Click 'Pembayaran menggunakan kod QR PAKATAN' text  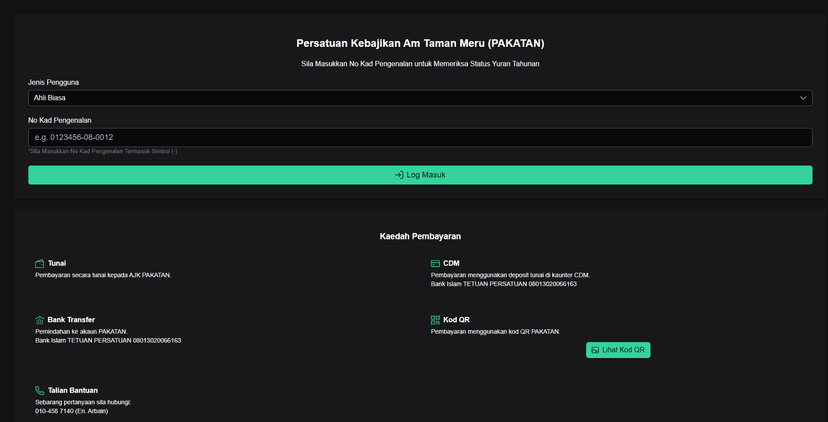(495, 331)
